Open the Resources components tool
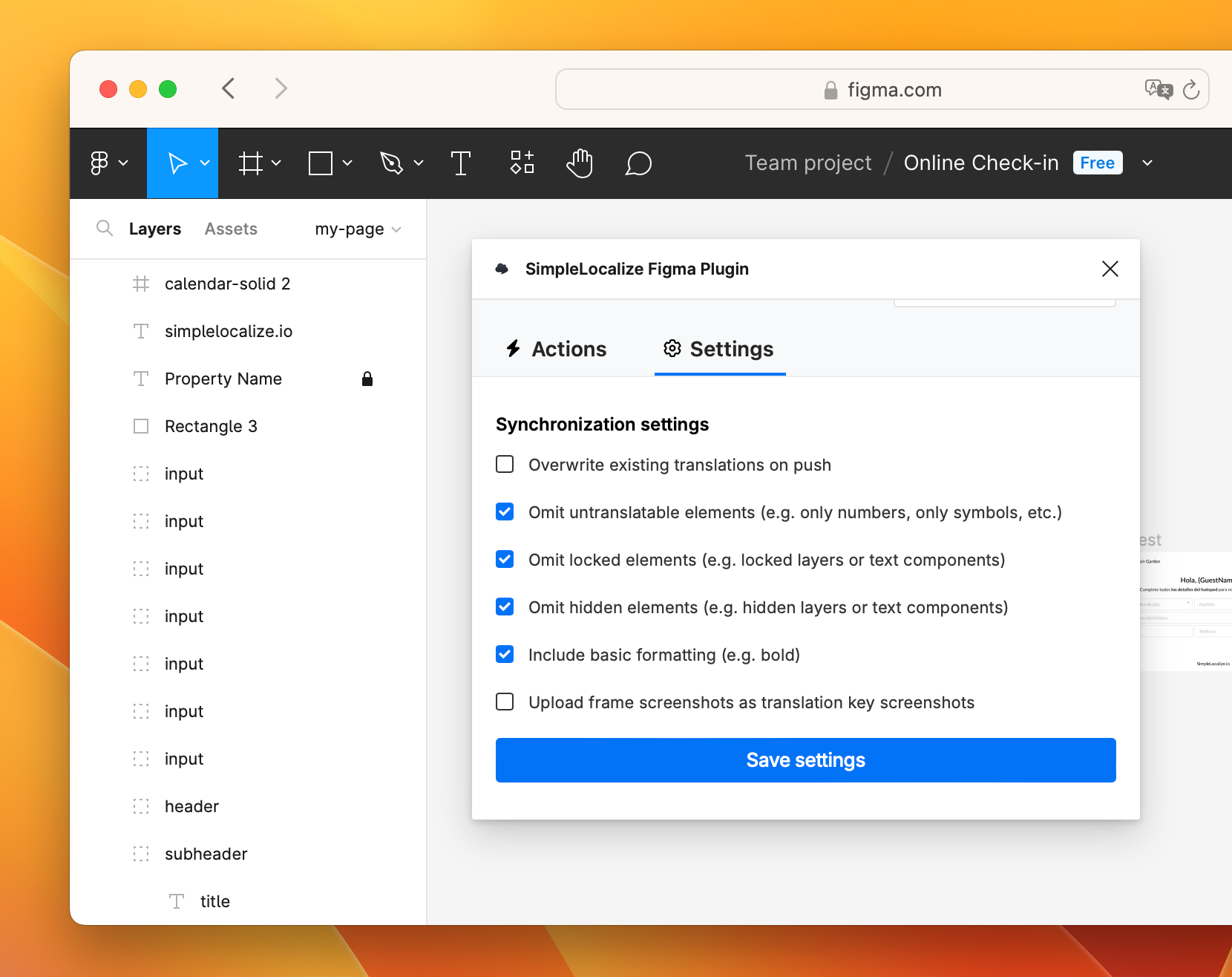1232x977 pixels. tap(522, 163)
